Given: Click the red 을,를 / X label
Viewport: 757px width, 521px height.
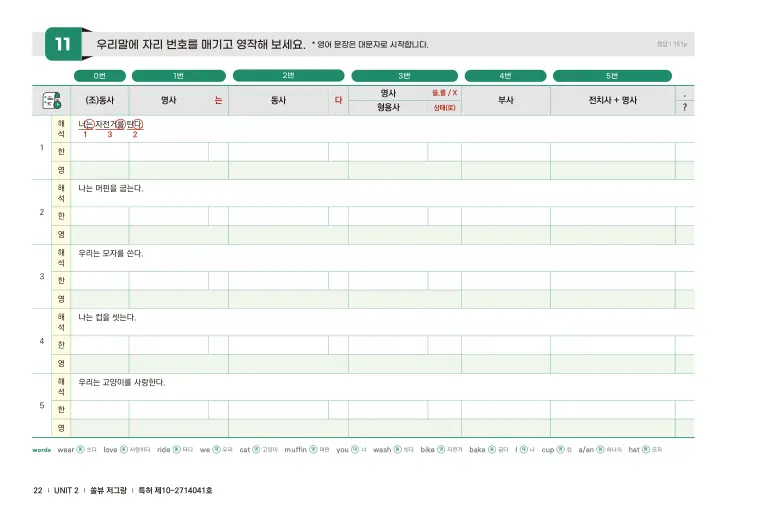Looking at the screenshot, I should pyautogui.click(x=445, y=93).
